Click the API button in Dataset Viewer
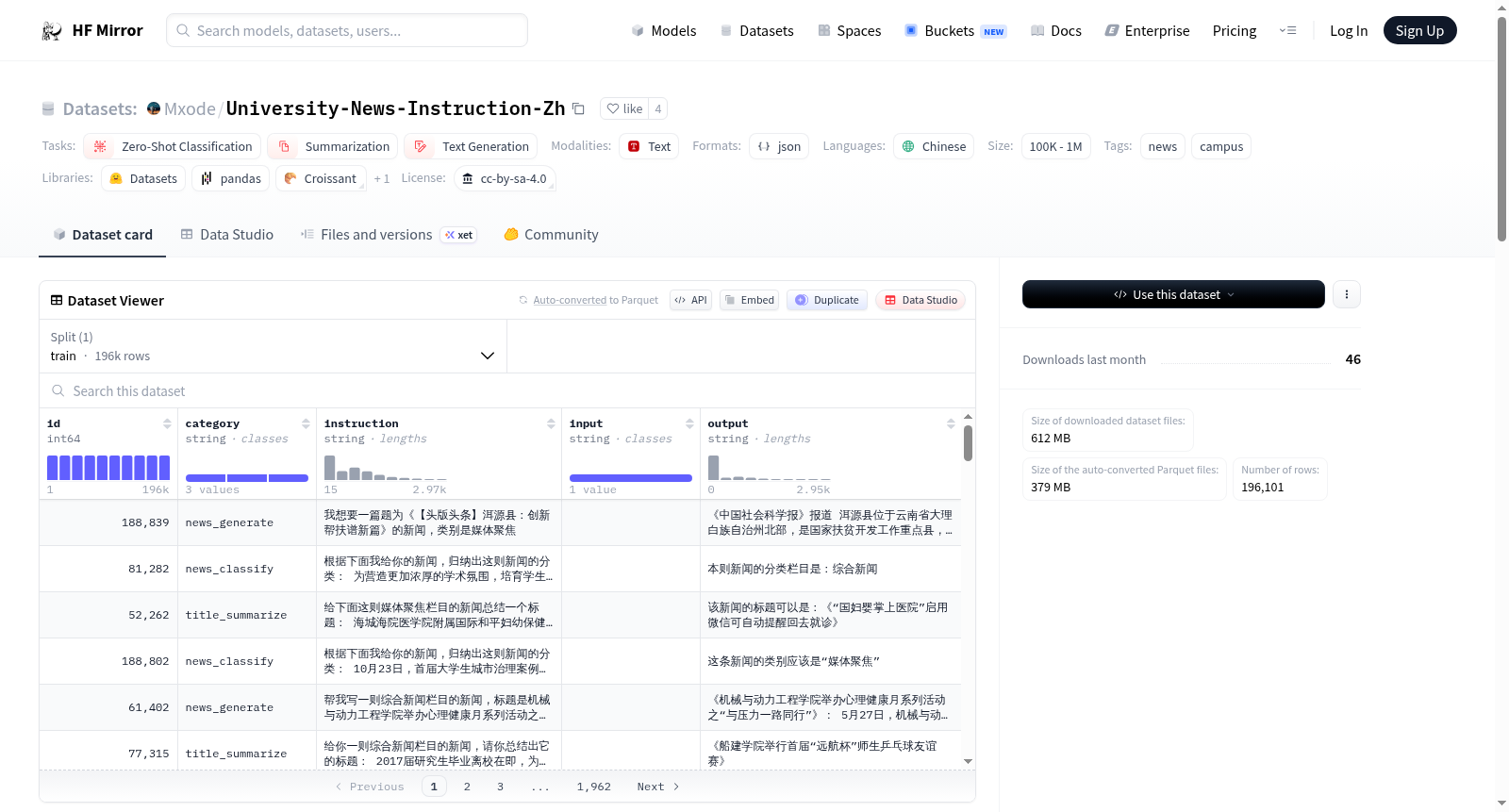 point(690,300)
